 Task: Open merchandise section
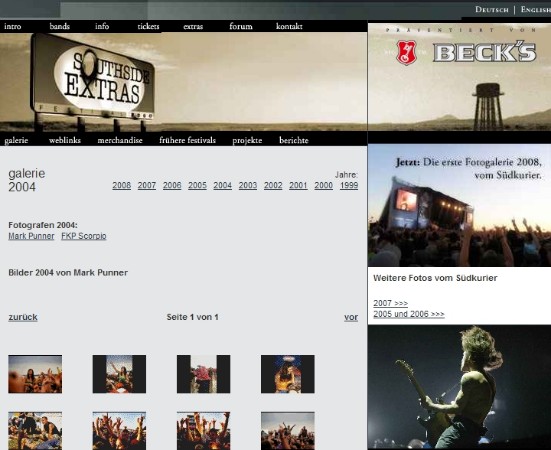tap(120, 140)
